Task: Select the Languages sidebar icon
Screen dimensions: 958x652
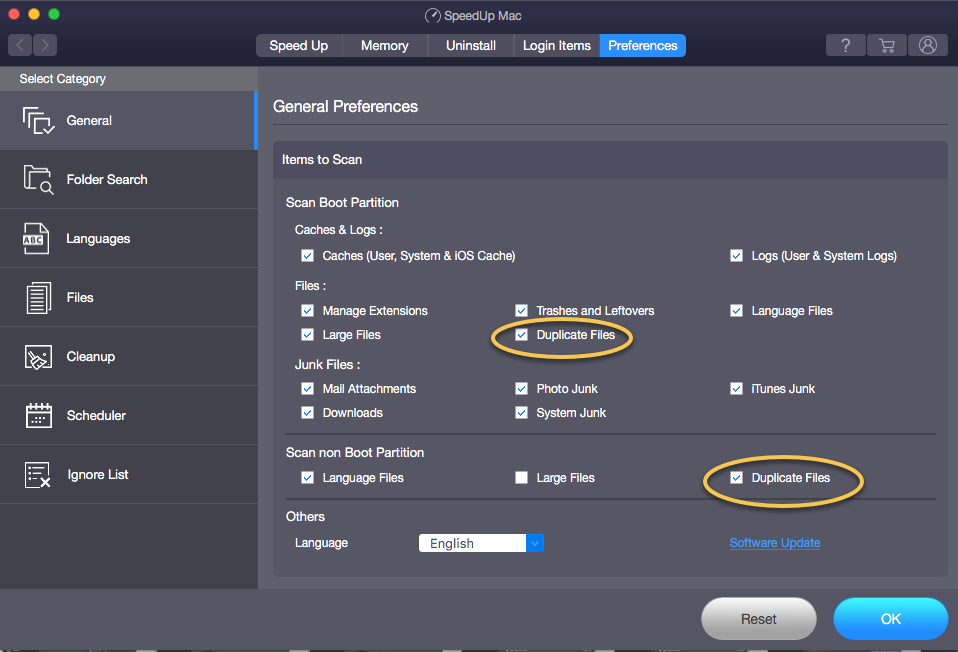Action: pos(38,239)
